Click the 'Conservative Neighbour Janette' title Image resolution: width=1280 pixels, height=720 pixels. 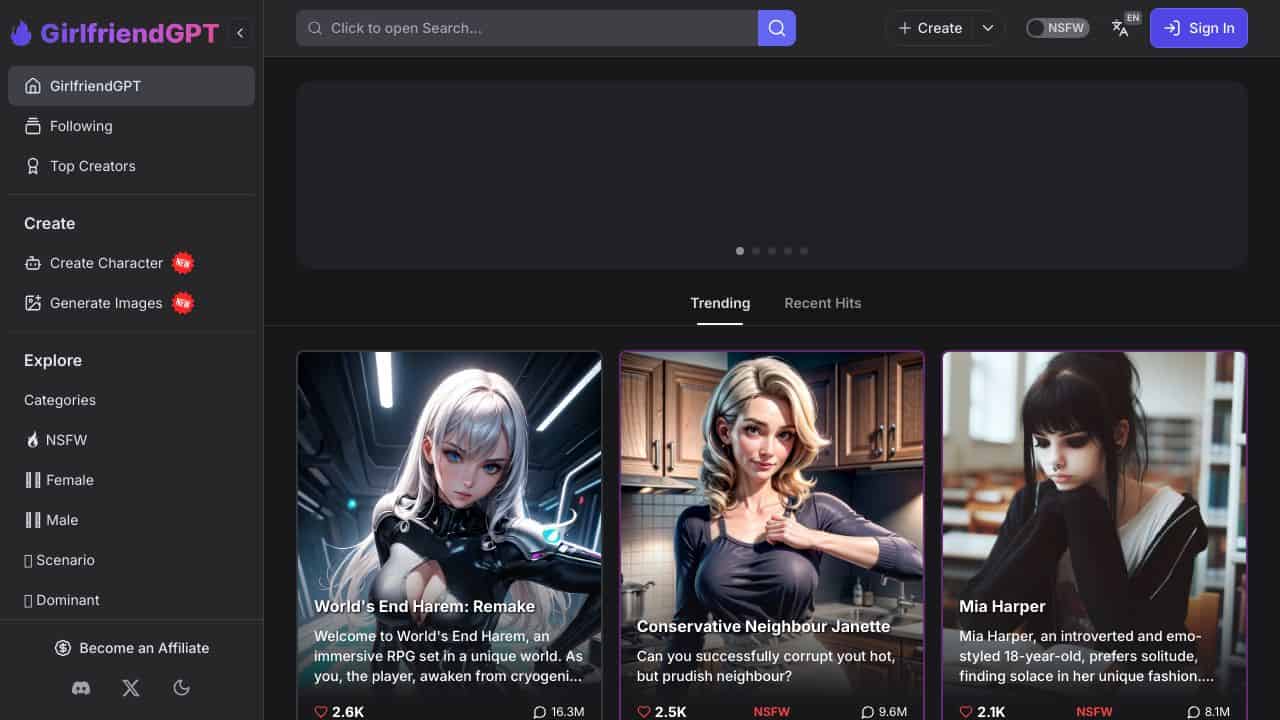click(763, 626)
